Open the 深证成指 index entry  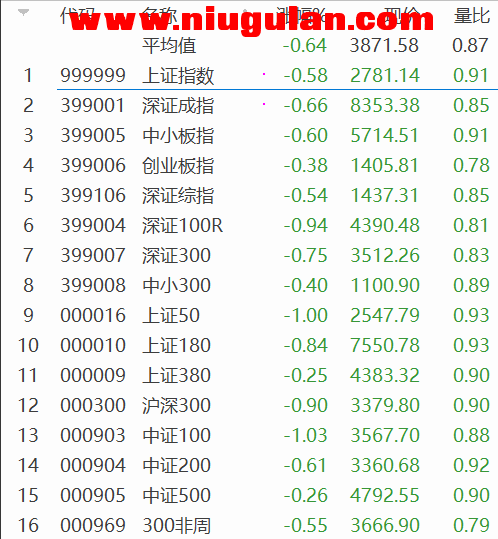coord(178,106)
